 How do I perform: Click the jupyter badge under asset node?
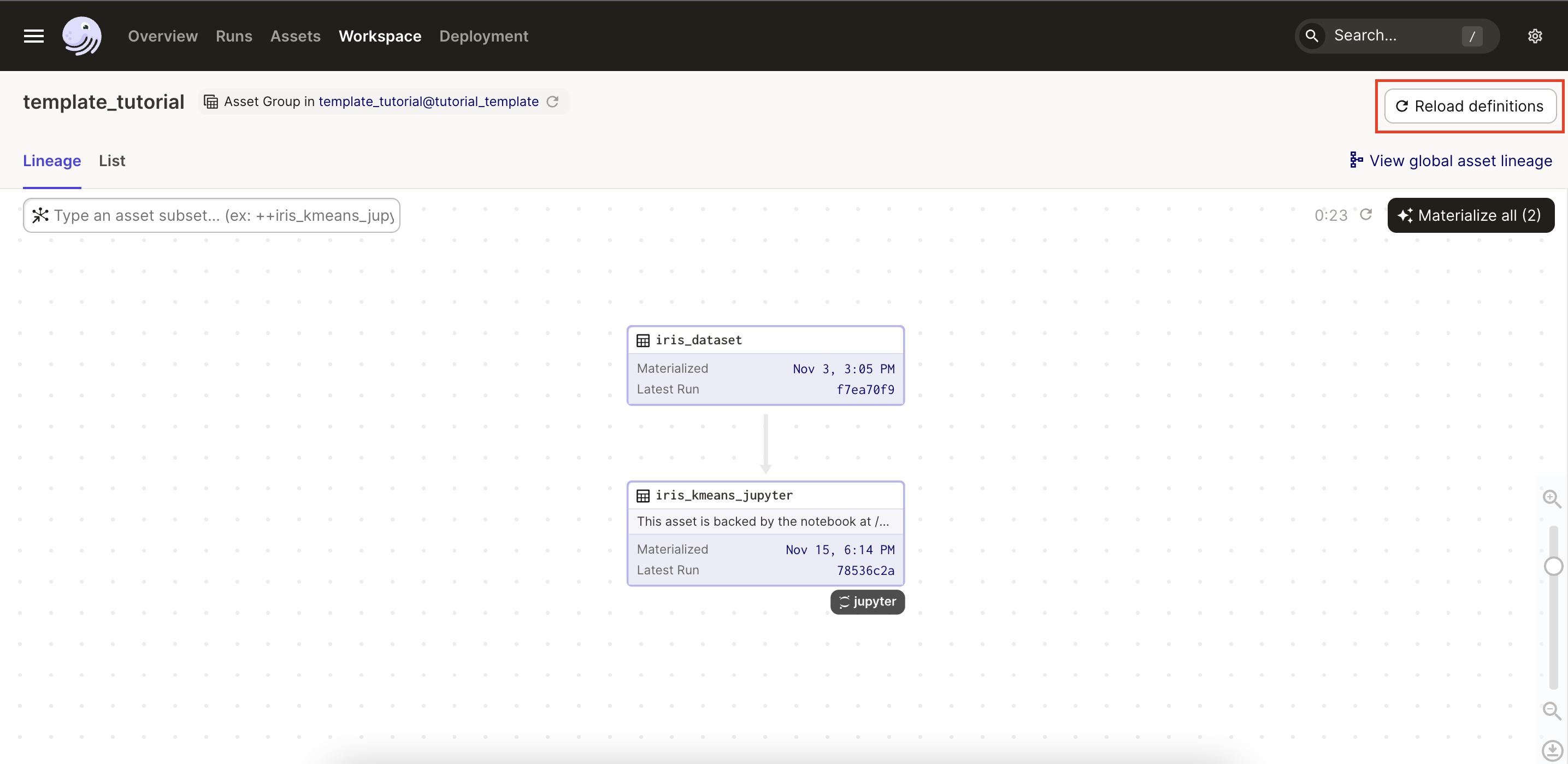[x=867, y=602]
